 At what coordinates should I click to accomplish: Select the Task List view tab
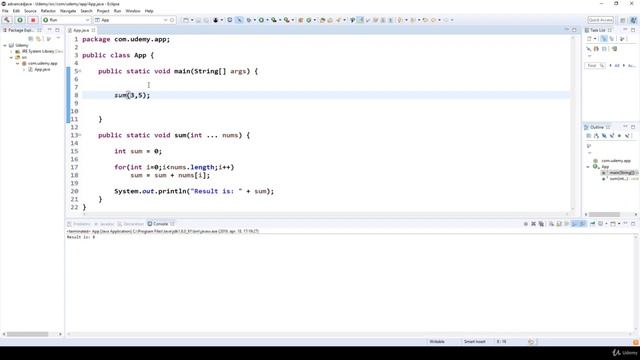click(598, 30)
